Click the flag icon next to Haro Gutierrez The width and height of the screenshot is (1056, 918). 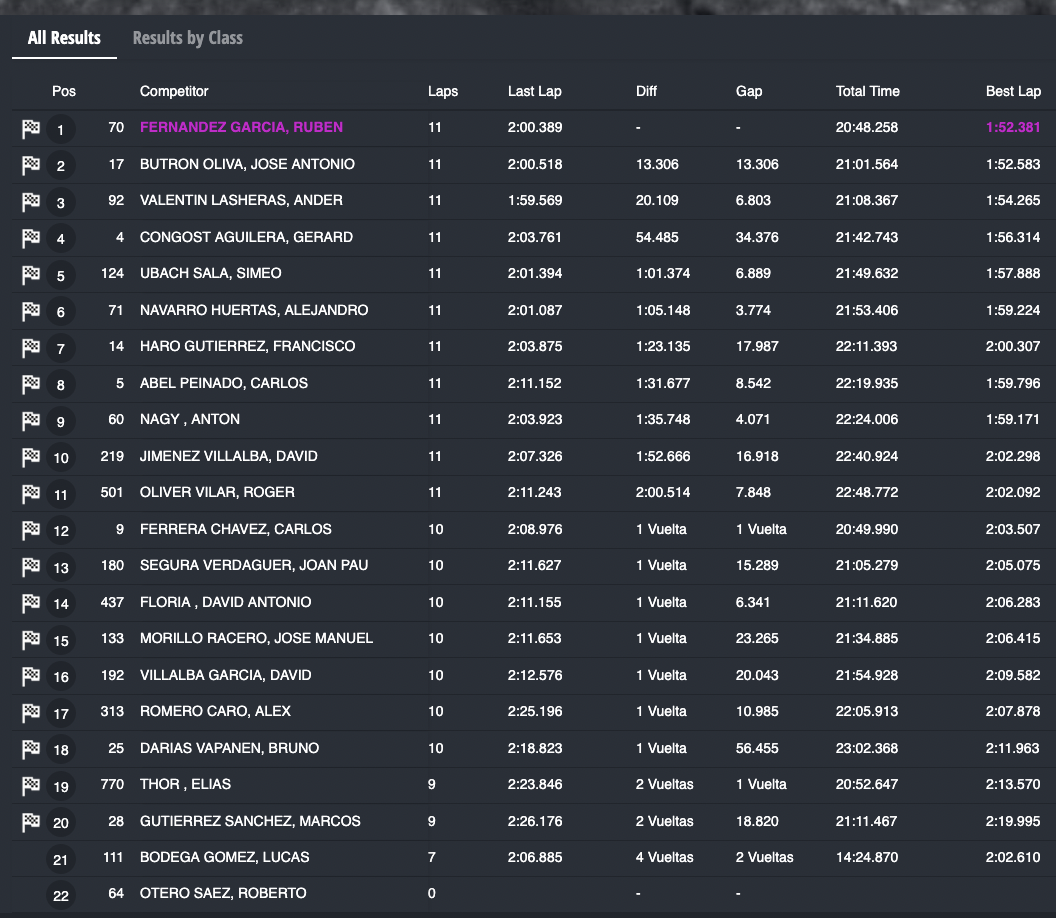31,347
